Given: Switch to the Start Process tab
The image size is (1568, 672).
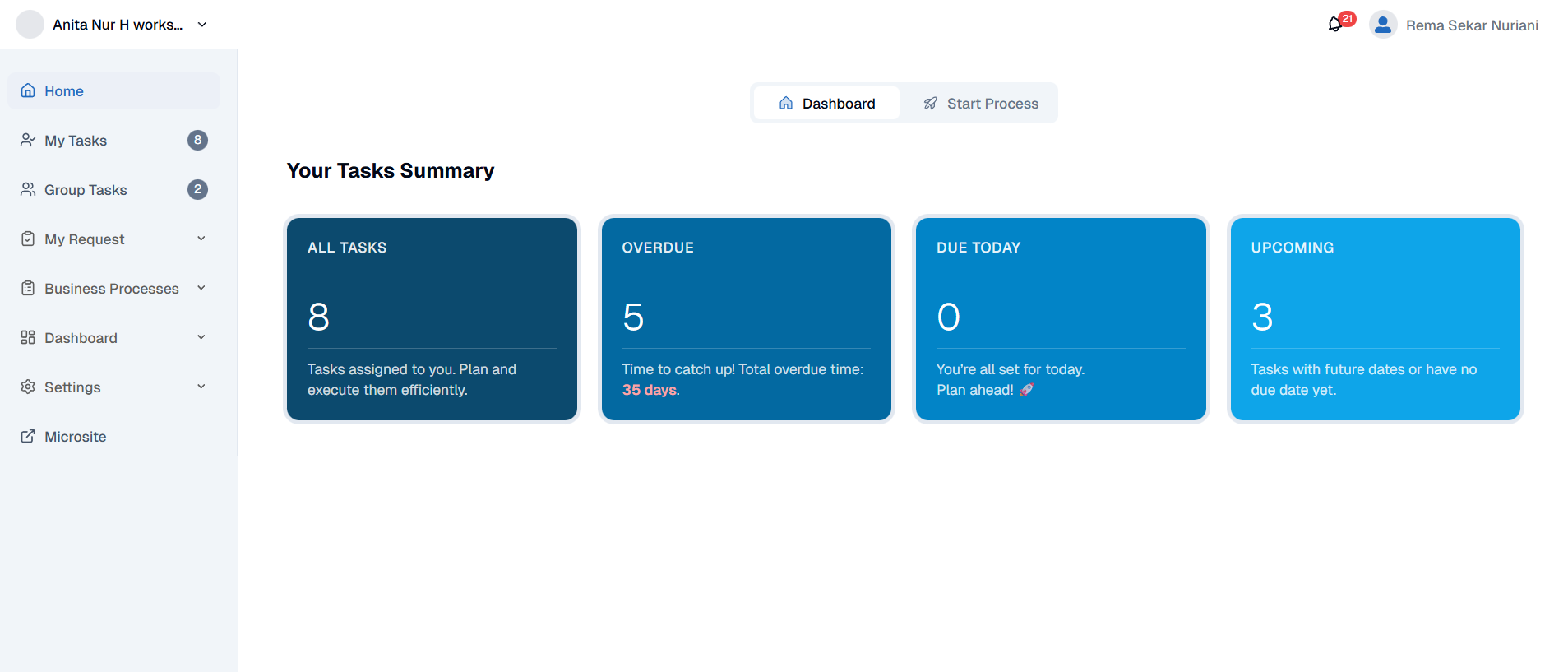Looking at the screenshot, I should tap(980, 104).
